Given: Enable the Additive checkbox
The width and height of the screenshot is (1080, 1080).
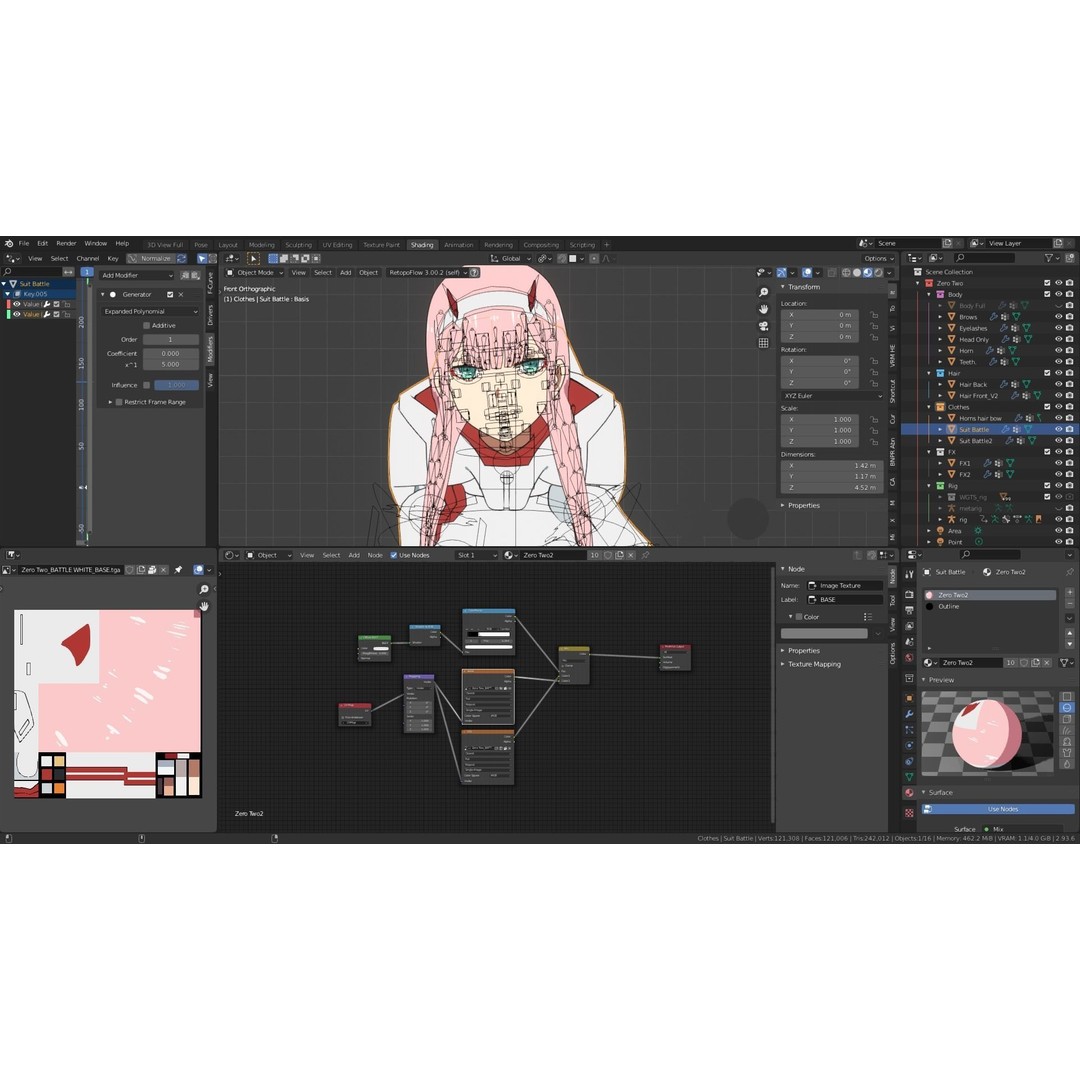Looking at the screenshot, I should coord(146,325).
